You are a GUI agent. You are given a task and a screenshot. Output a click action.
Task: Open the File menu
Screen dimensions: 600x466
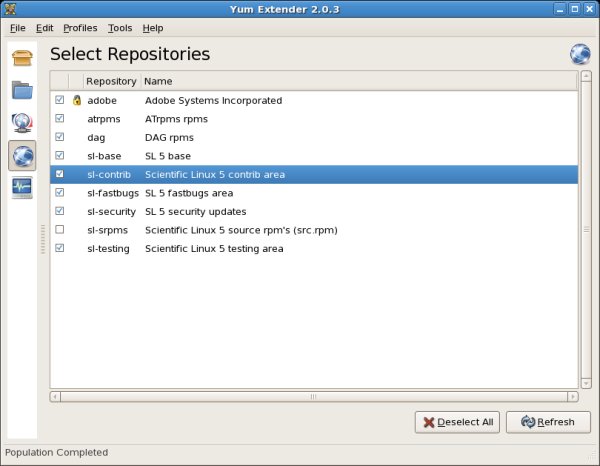[x=17, y=28]
